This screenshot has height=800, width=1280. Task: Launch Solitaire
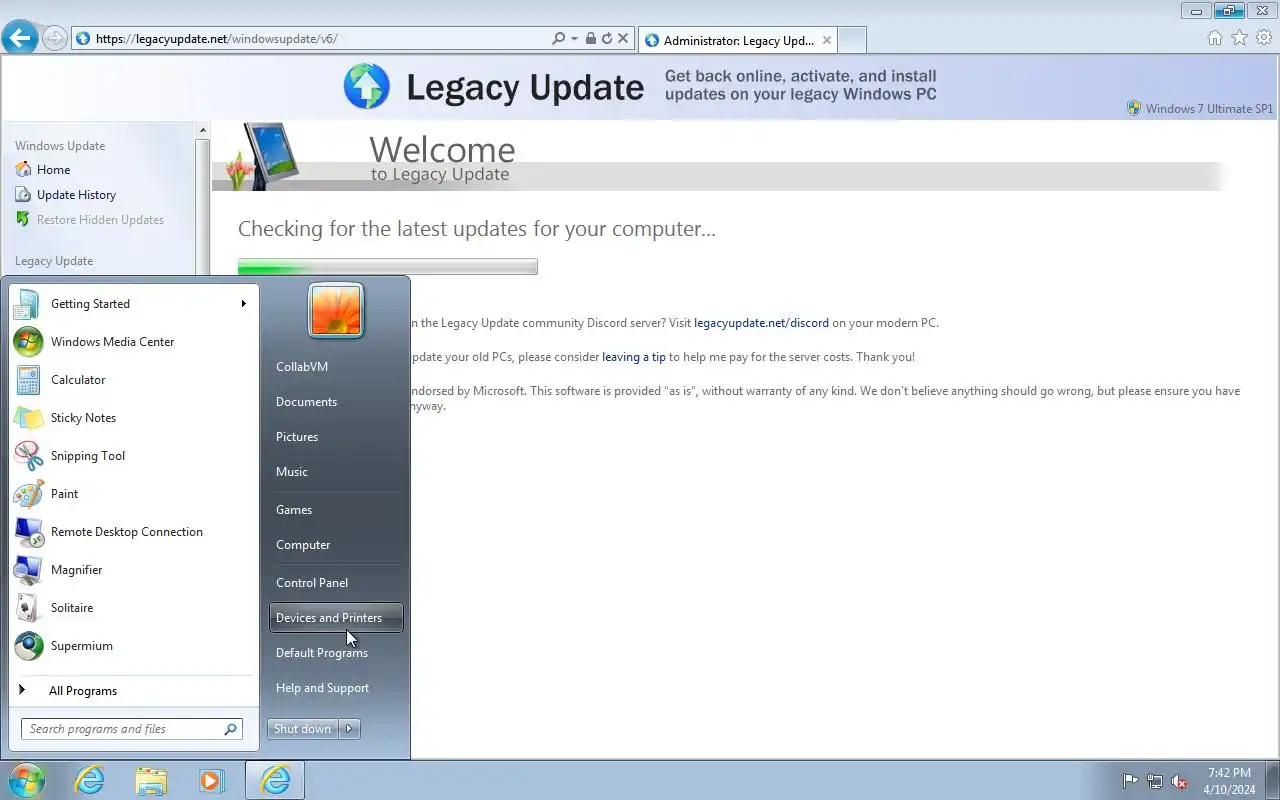pos(133,608)
